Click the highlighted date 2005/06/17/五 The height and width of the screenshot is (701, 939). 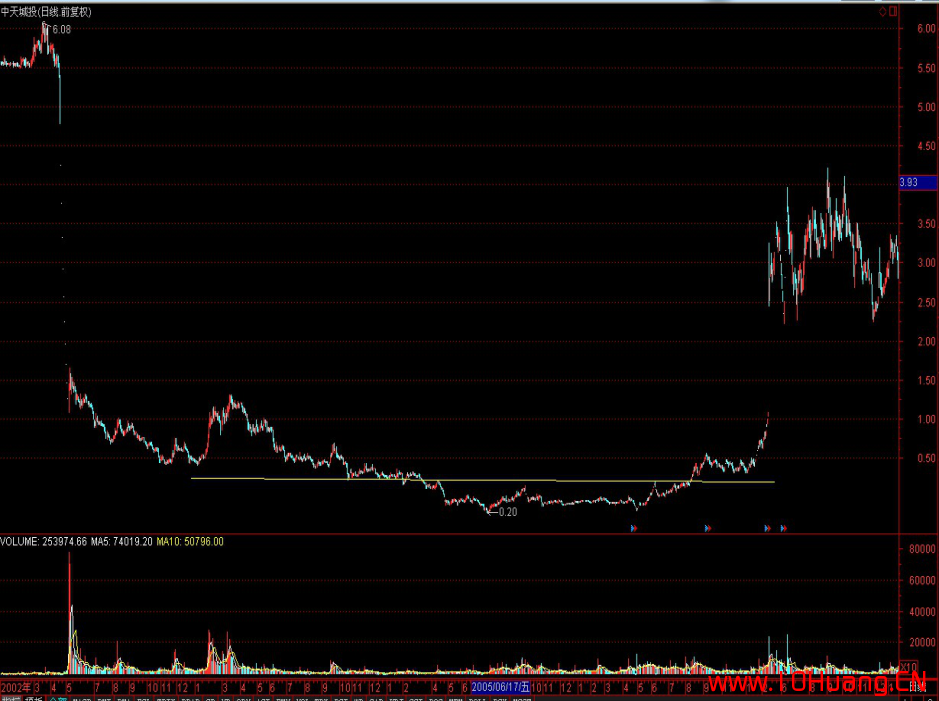501,687
